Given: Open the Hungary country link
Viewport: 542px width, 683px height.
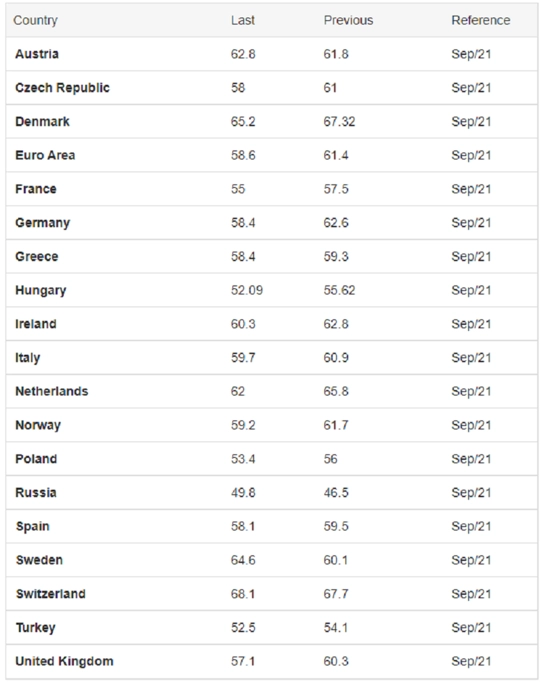Looking at the screenshot, I should 41,291.
